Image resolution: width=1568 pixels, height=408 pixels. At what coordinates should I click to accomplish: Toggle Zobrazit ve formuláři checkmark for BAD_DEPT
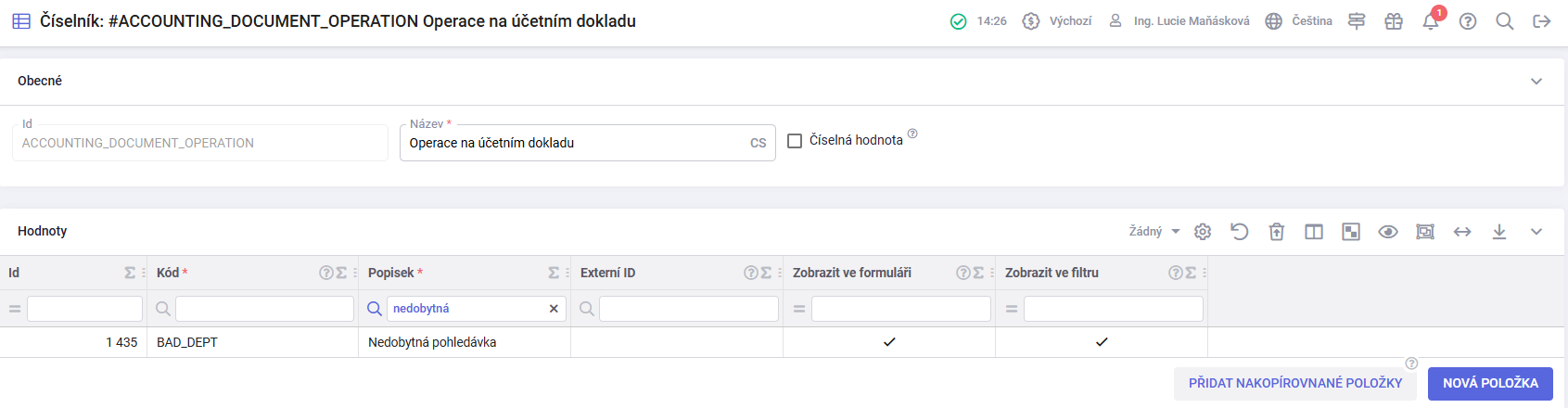point(889,342)
